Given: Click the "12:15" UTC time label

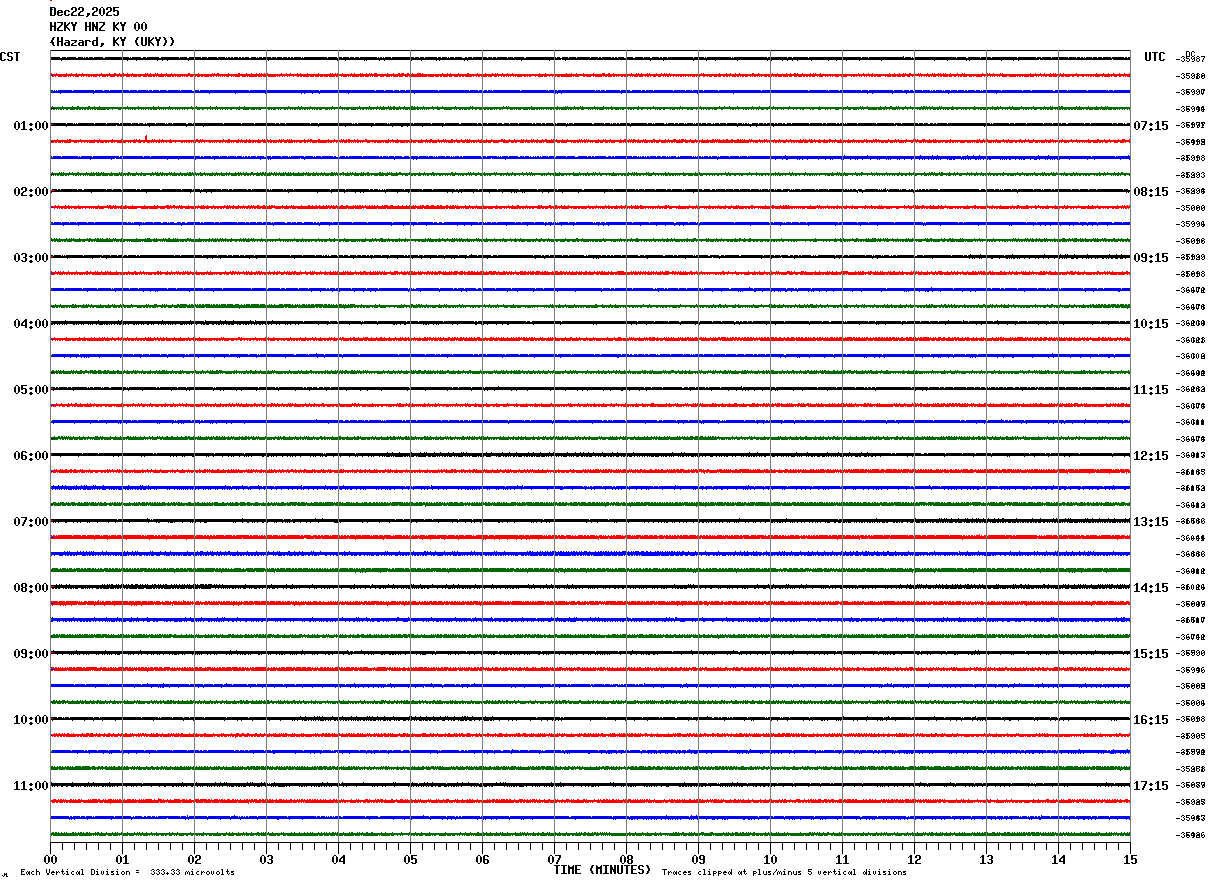Looking at the screenshot, I should point(1151,456).
